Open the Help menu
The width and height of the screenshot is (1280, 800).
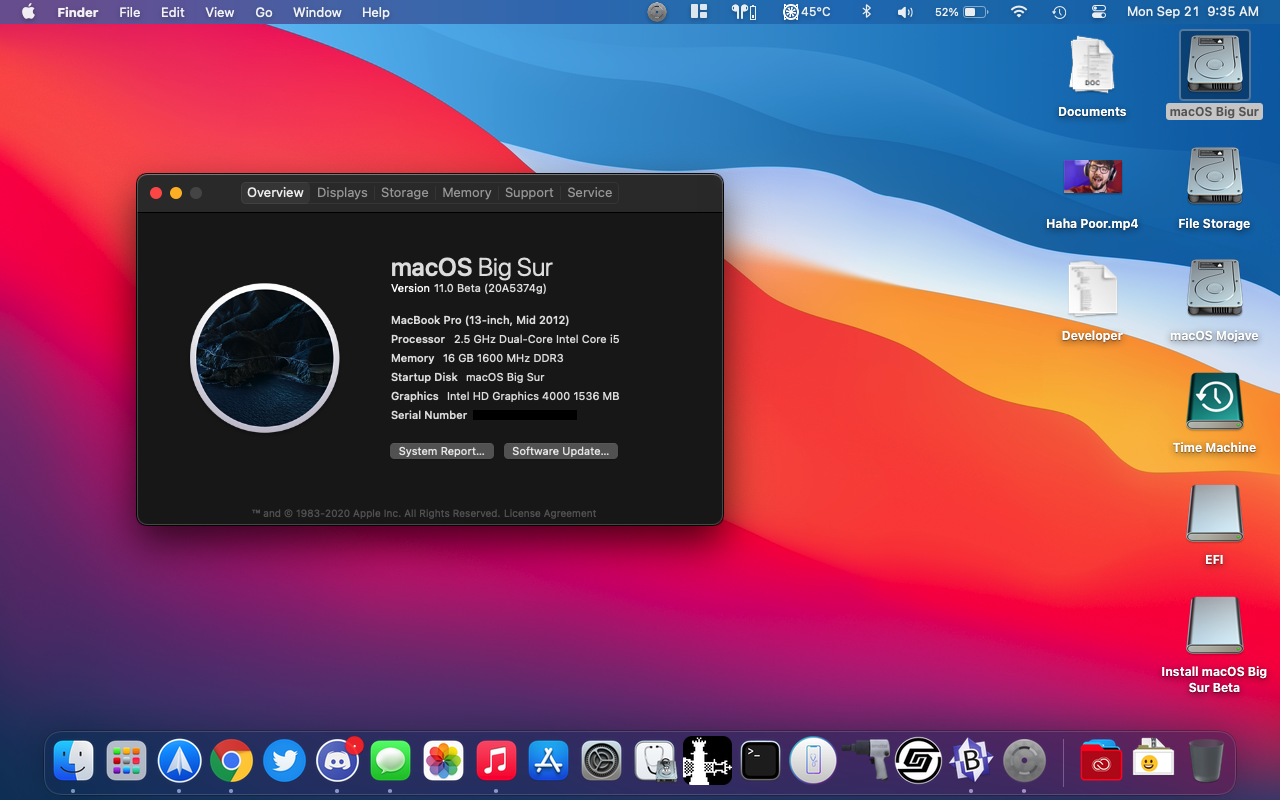pos(376,12)
